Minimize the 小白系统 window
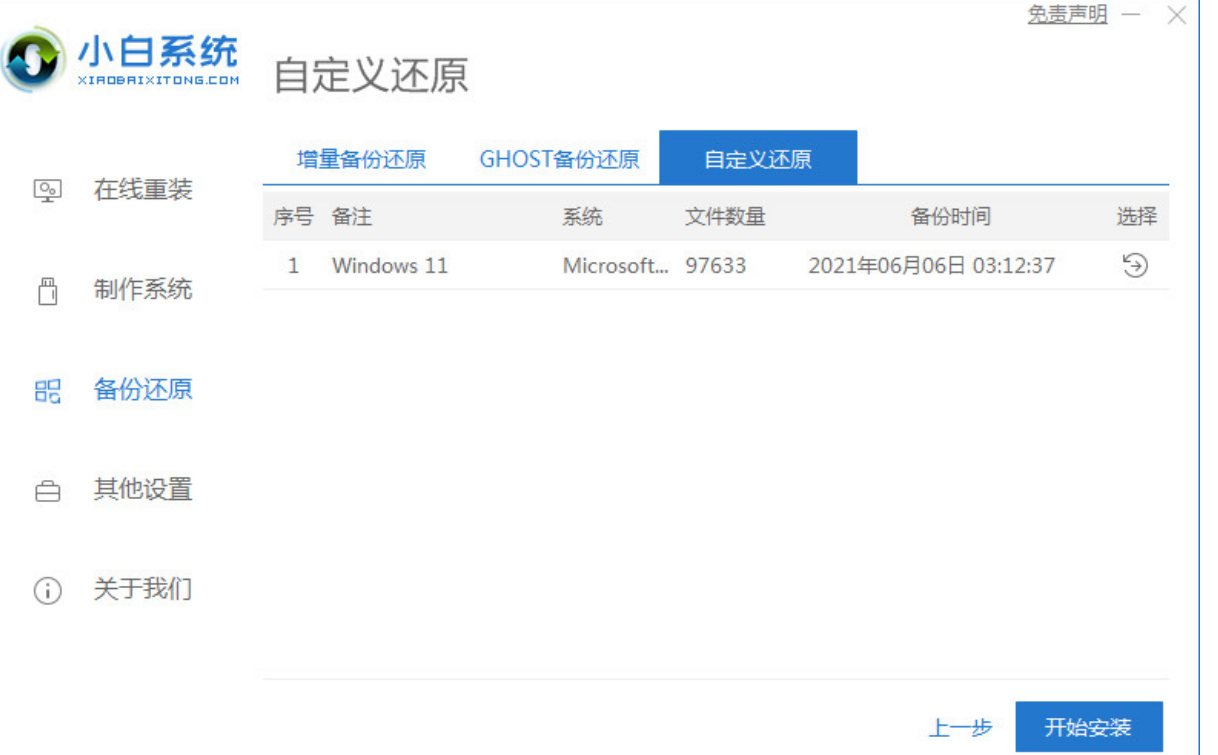Screen dimensions: 1218x755 1131,15
